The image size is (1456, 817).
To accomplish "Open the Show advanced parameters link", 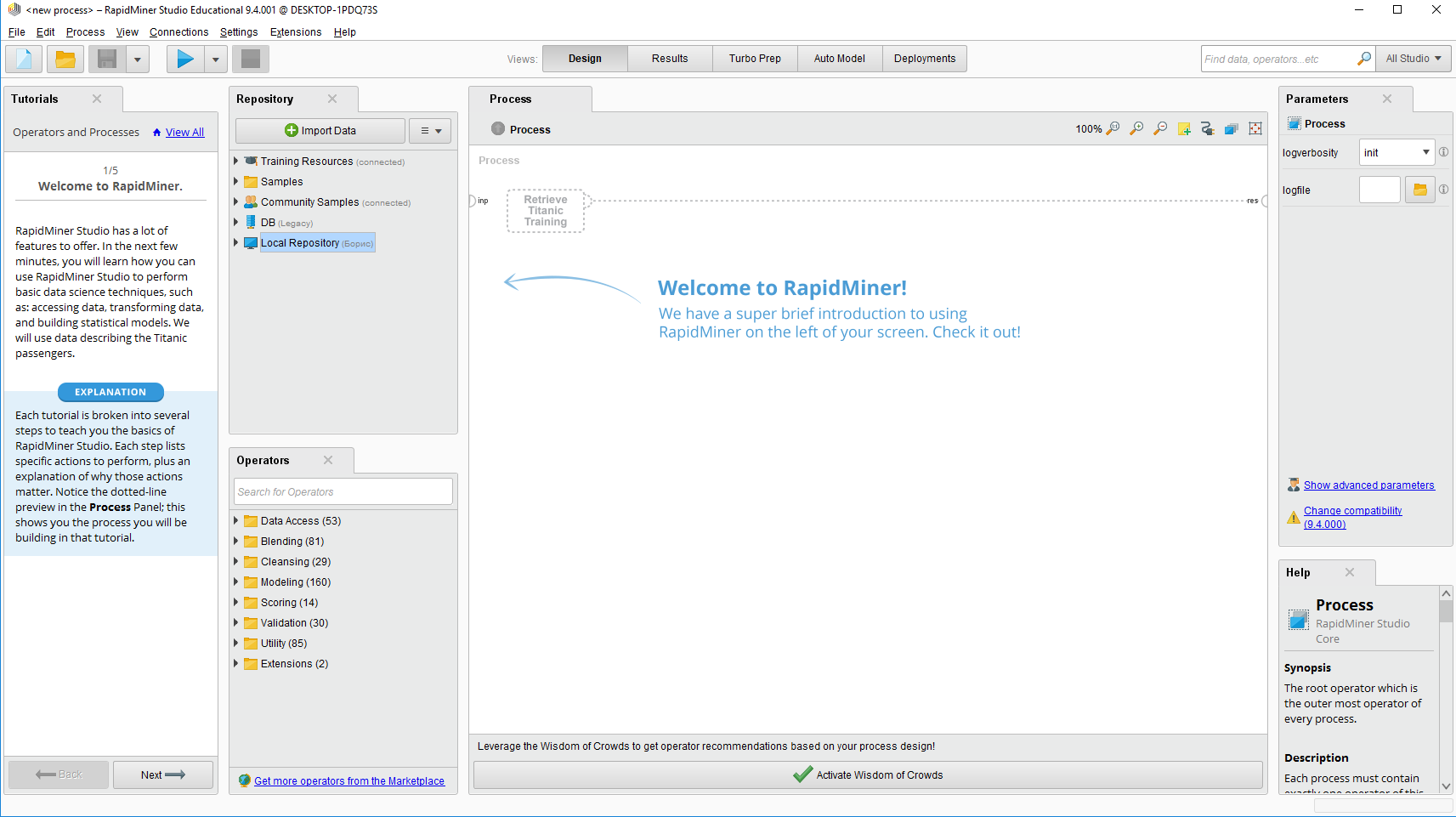I will [x=1368, y=485].
